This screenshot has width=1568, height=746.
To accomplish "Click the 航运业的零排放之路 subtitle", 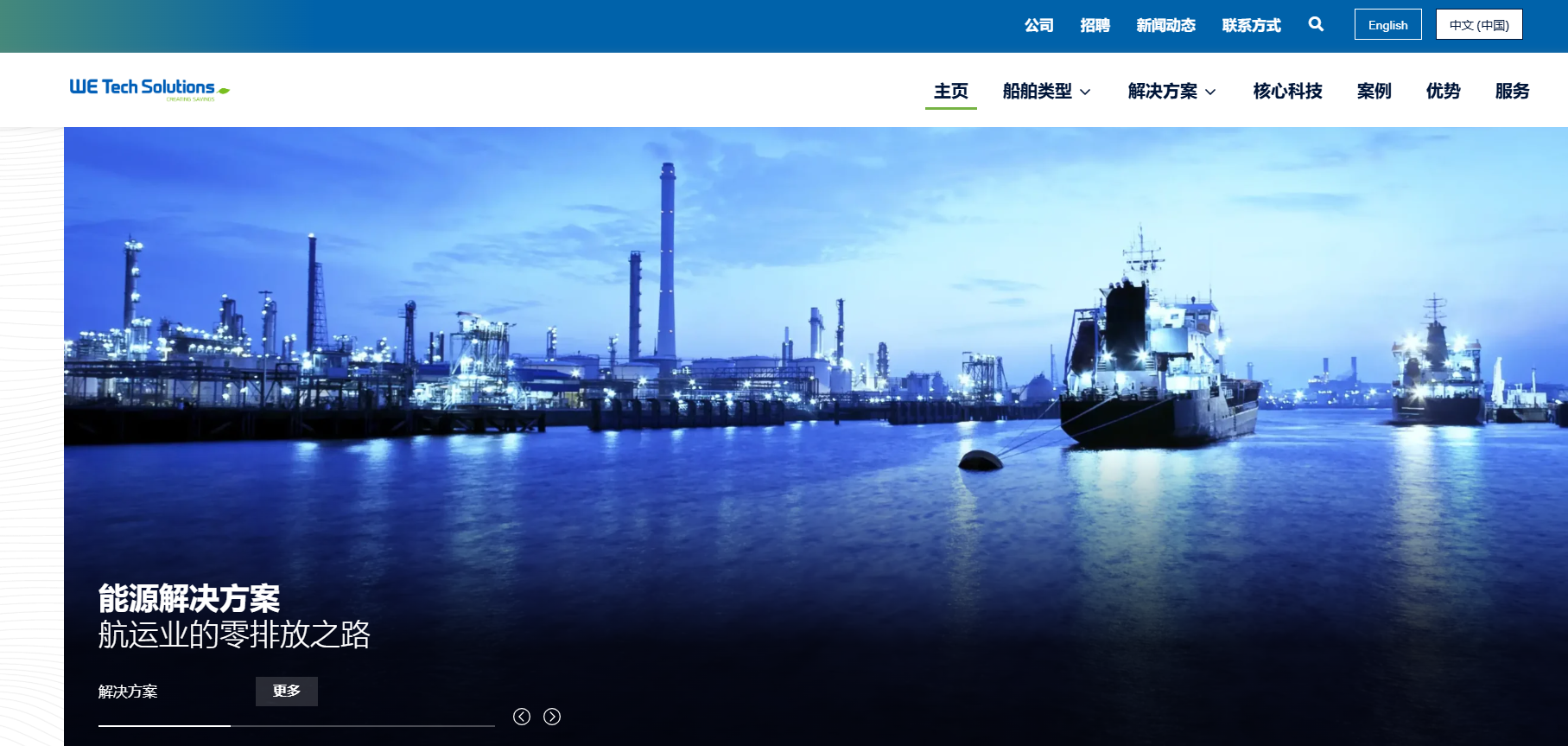I will (234, 634).
